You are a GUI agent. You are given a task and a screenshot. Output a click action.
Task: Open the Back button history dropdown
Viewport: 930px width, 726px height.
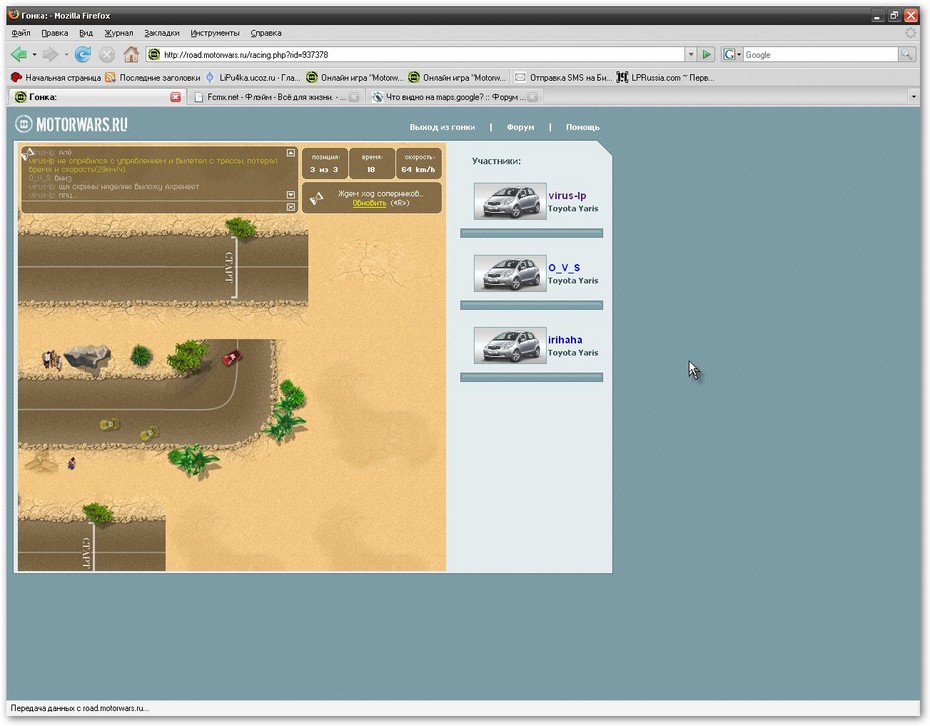(34, 55)
